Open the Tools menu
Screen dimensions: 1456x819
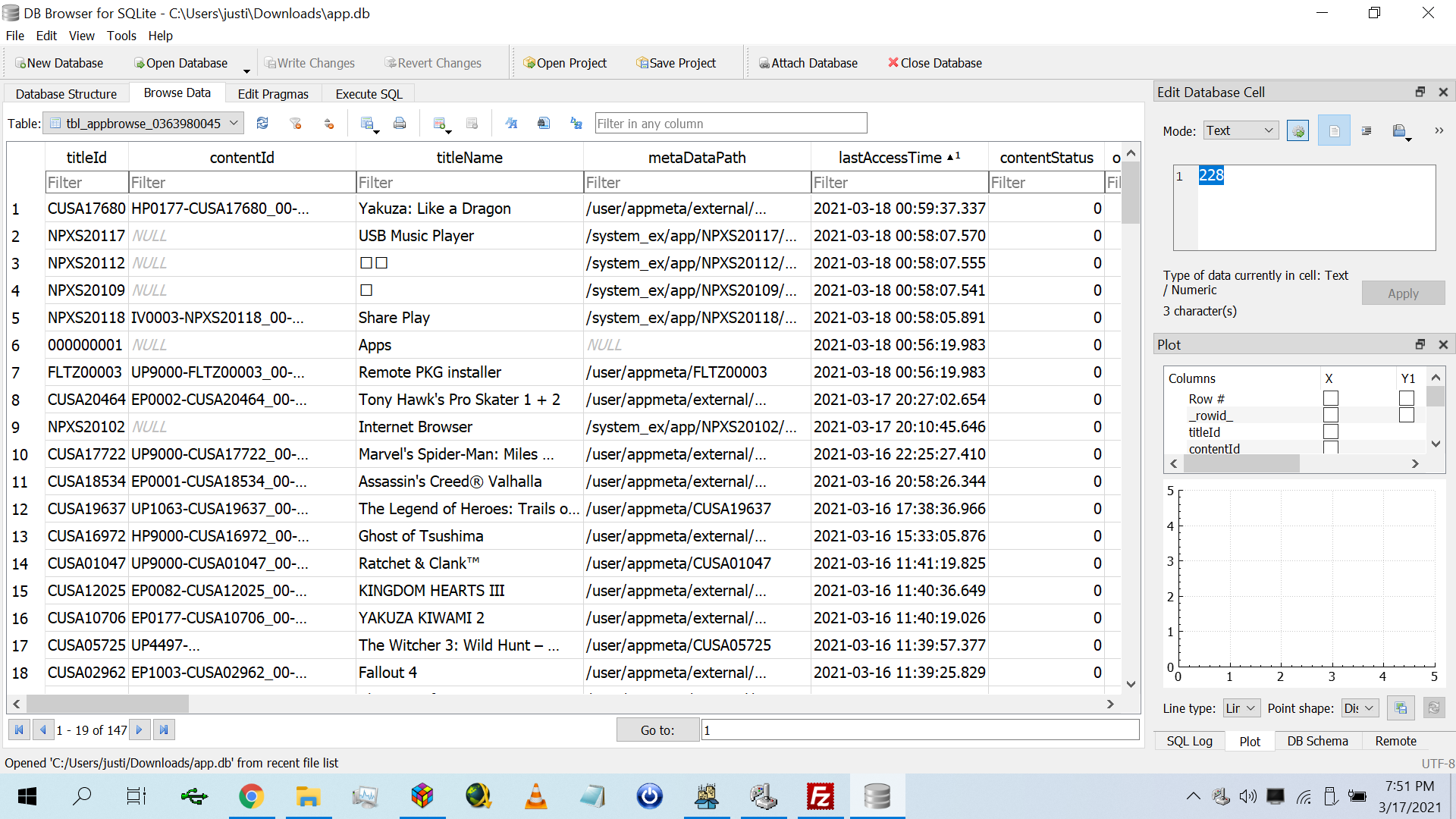[x=121, y=36]
